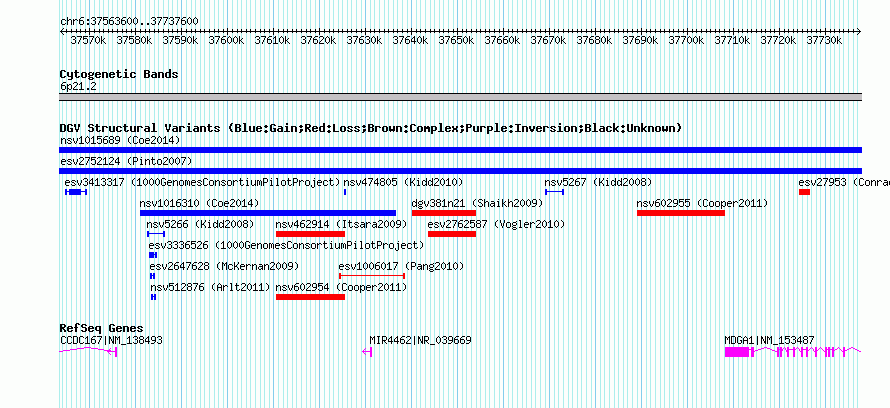
Task: Open the Cytogenetic Bands track title
Action: (x=119, y=74)
